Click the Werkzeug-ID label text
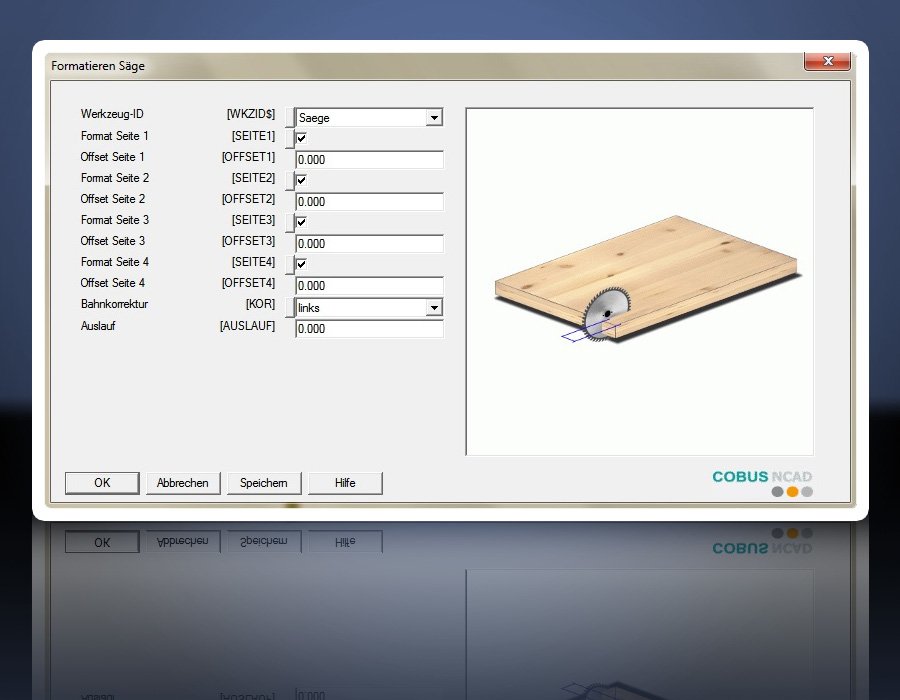The width and height of the screenshot is (900, 700). (112, 114)
